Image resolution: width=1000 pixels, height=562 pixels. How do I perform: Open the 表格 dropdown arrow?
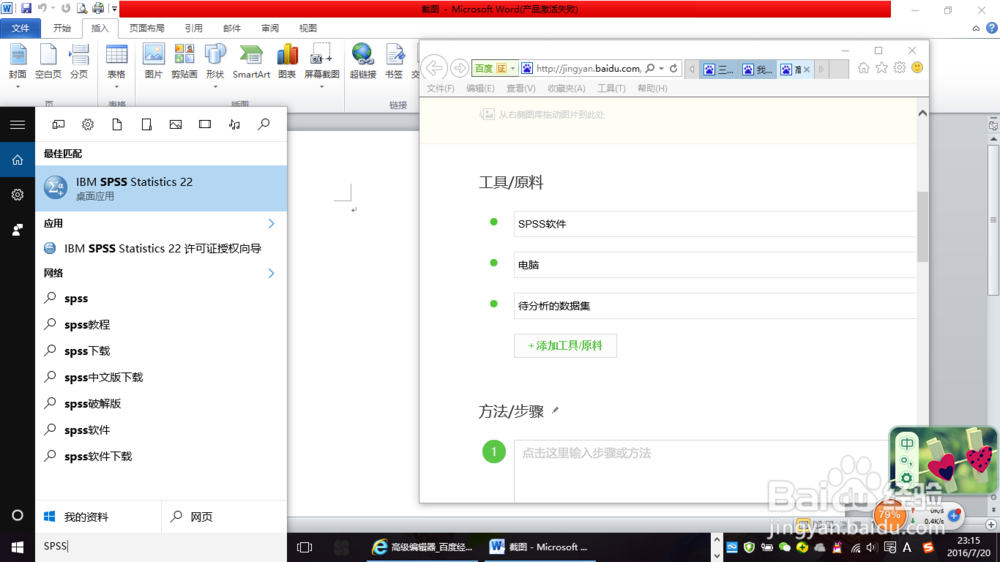(117, 86)
